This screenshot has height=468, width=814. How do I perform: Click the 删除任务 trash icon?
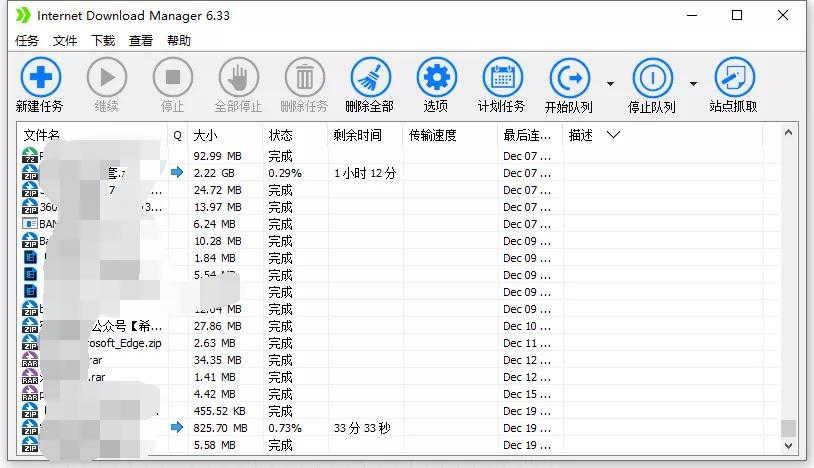pos(304,77)
